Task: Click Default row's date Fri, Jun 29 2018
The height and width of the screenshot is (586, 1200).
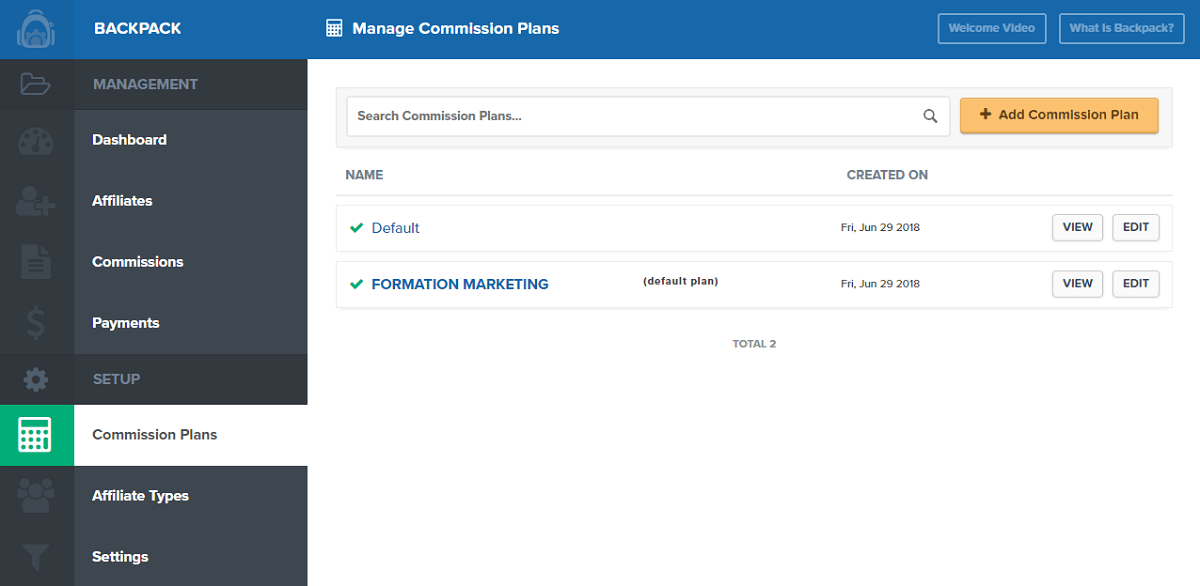Action: click(x=880, y=228)
